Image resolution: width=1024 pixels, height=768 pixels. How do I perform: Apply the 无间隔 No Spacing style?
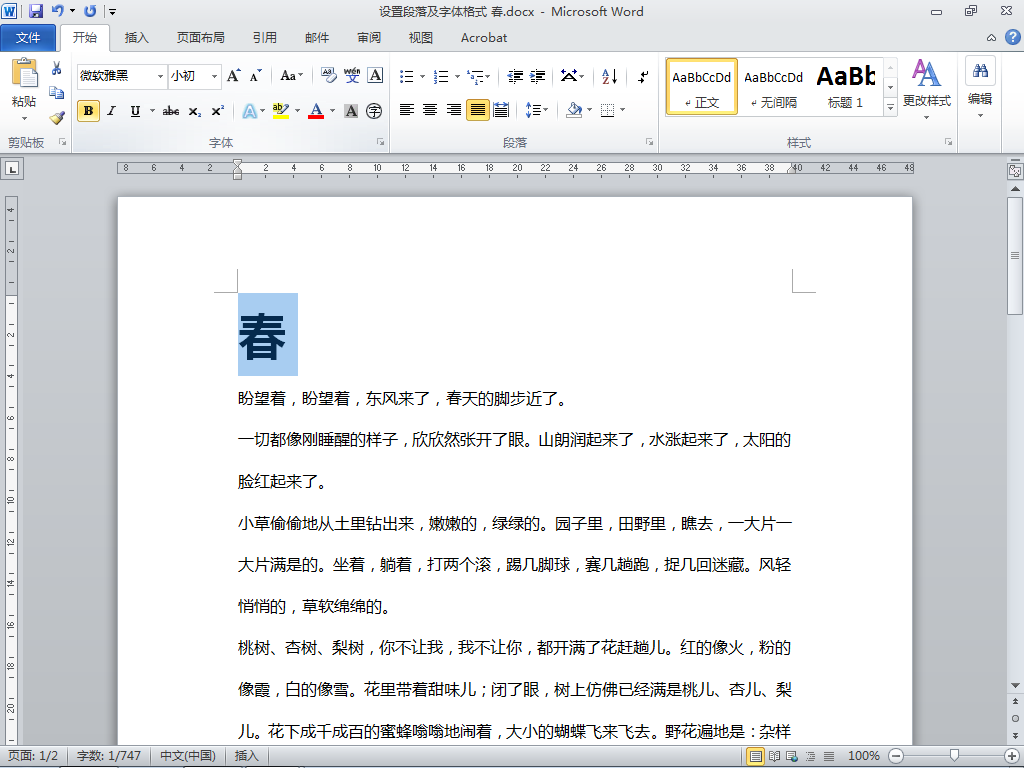tap(773, 87)
